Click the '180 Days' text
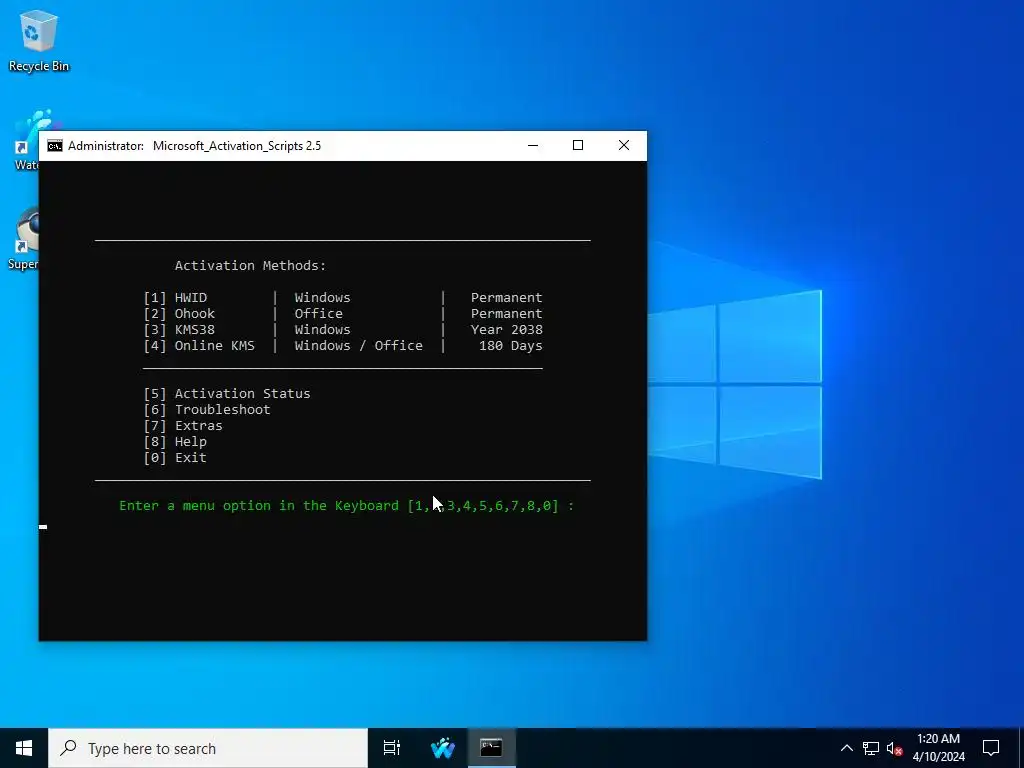1024x768 pixels. tap(511, 345)
